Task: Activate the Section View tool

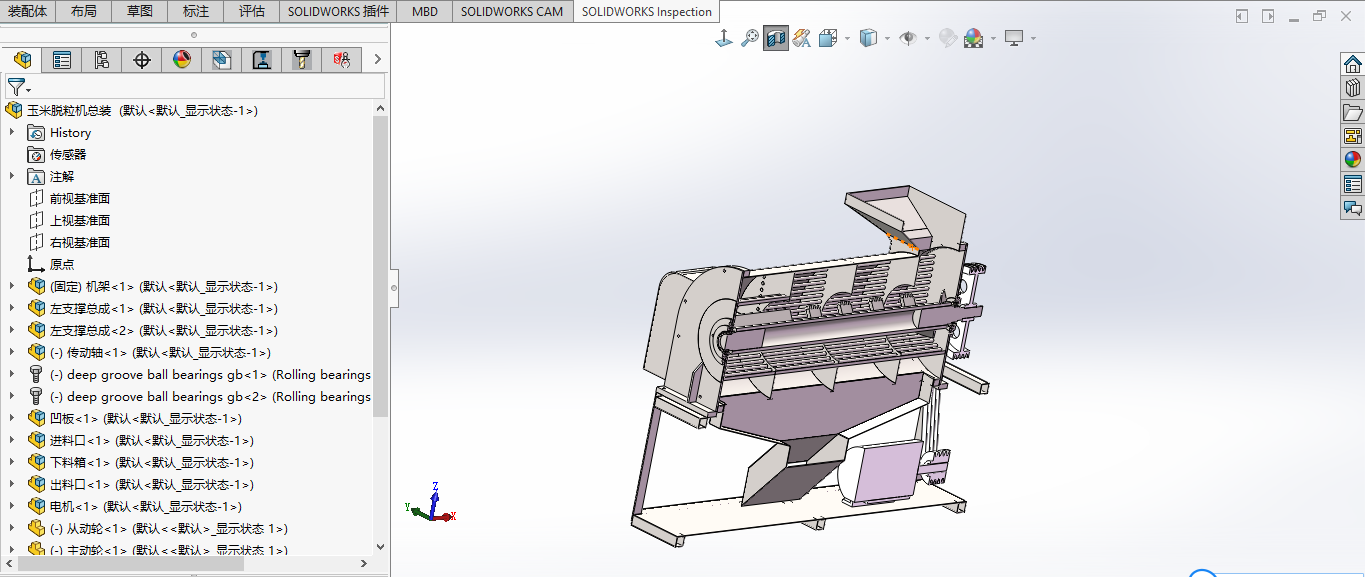Action: [776, 37]
